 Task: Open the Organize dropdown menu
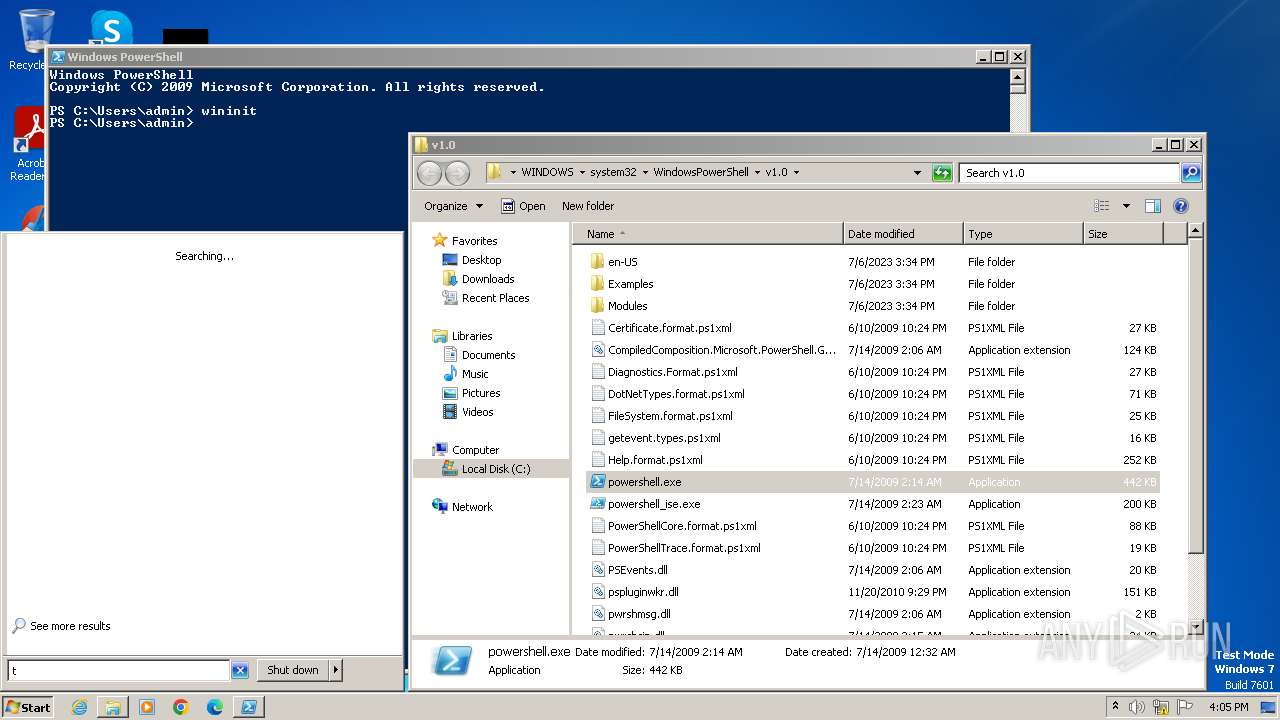pyautogui.click(x=453, y=206)
